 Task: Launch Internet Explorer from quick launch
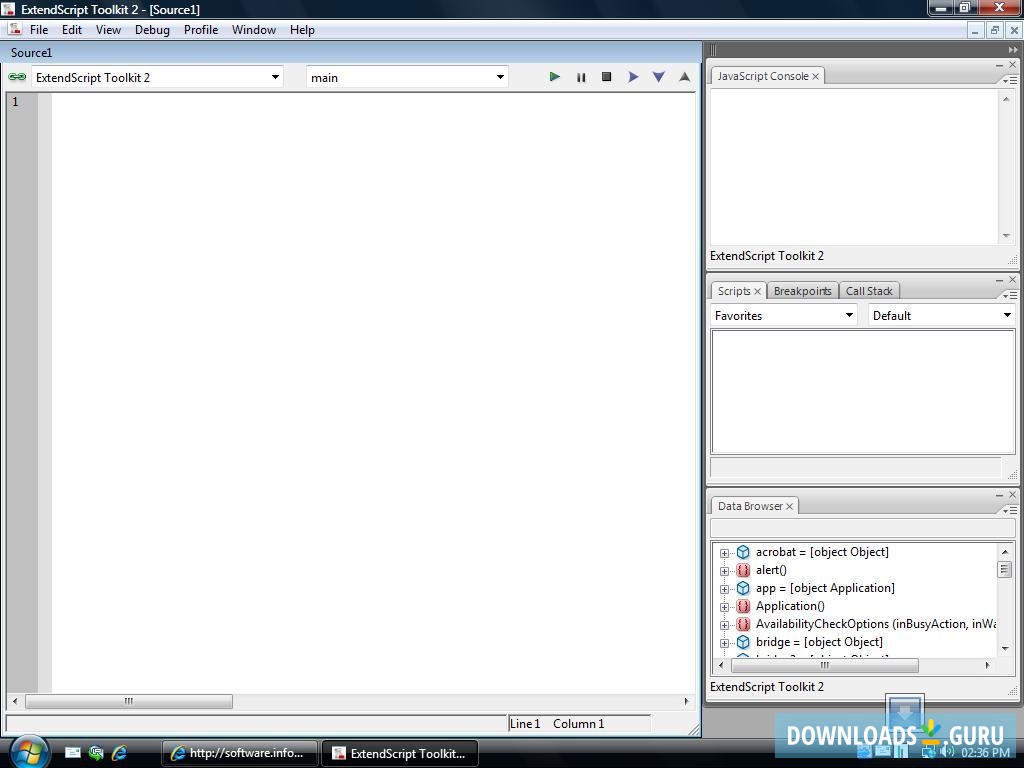pyautogui.click(x=119, y=753)
